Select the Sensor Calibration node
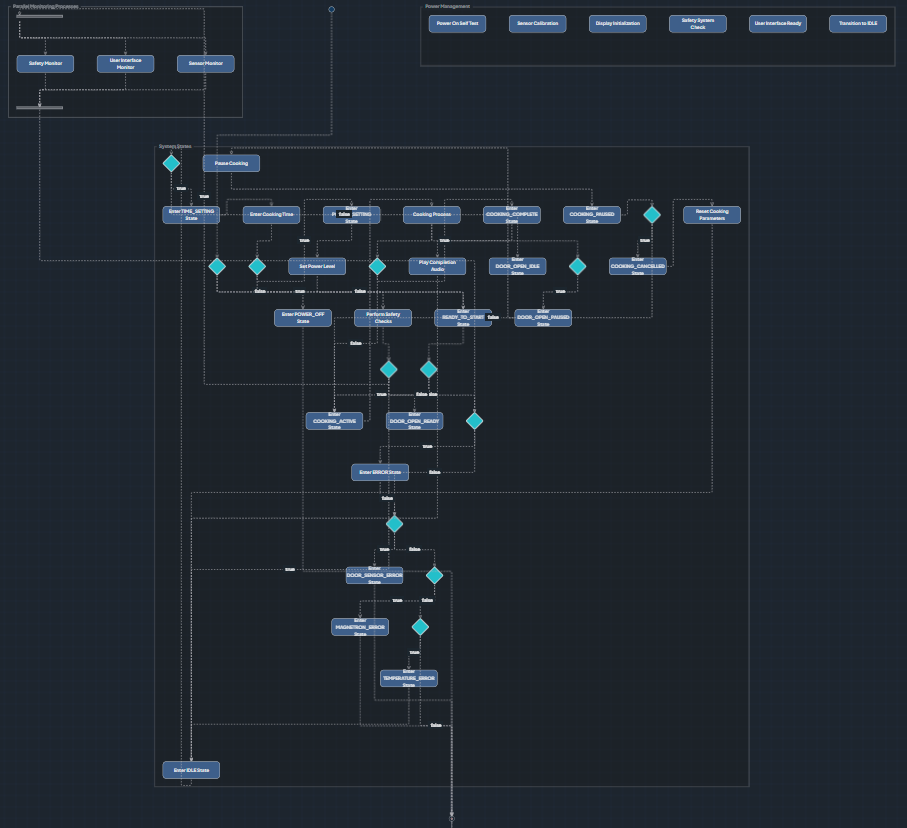This screenshot has height=828, width=907. click(x=537, y=24)
